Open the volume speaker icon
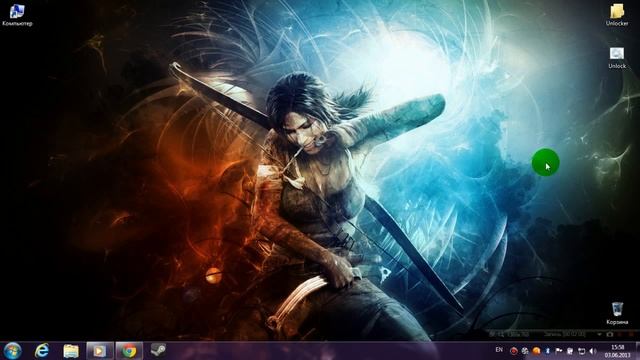This screenshot has width=640, height=360. [593, 351]
